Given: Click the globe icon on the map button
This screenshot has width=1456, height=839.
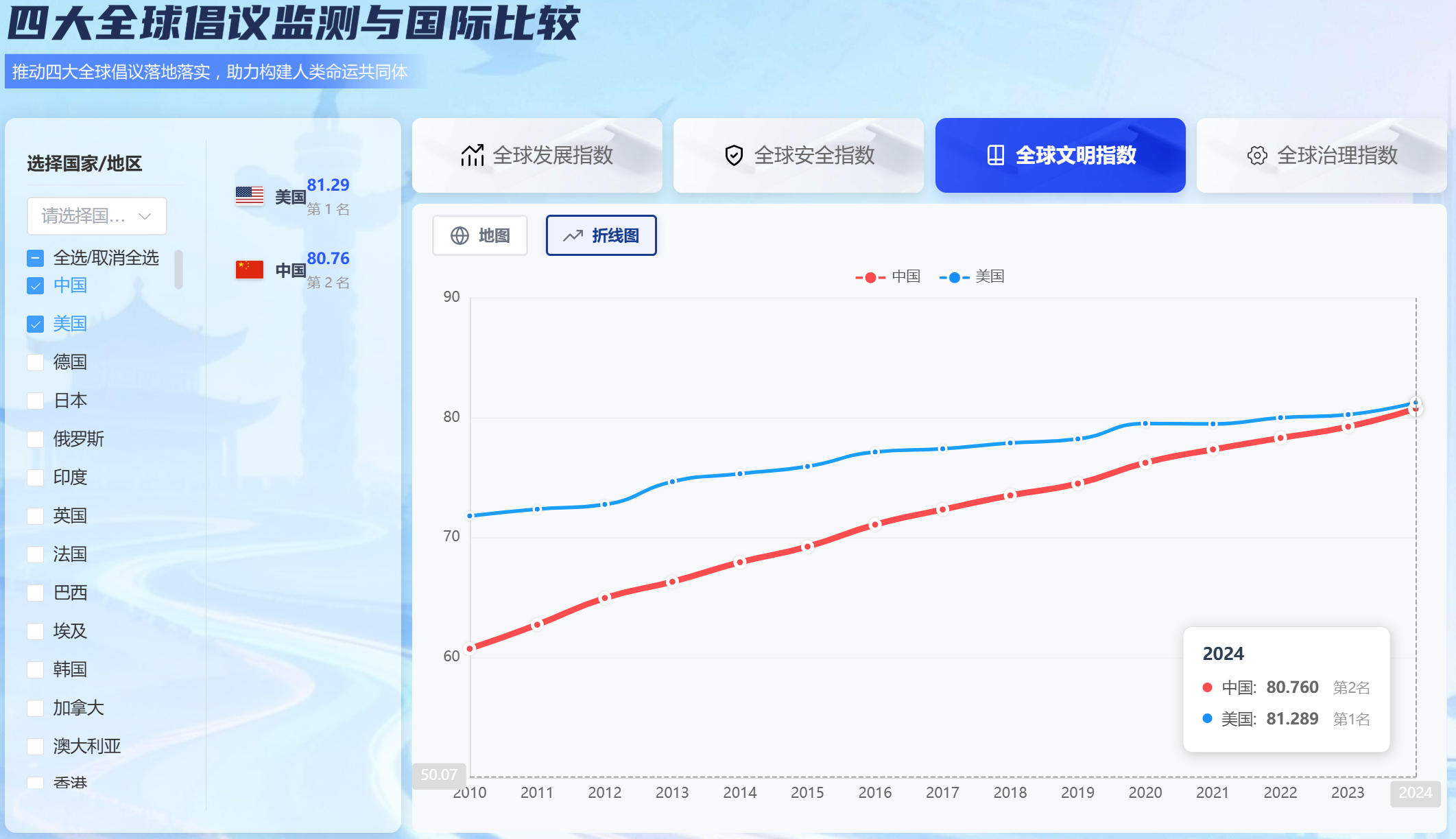Looking at the screenshot, I should coord(460,236).
